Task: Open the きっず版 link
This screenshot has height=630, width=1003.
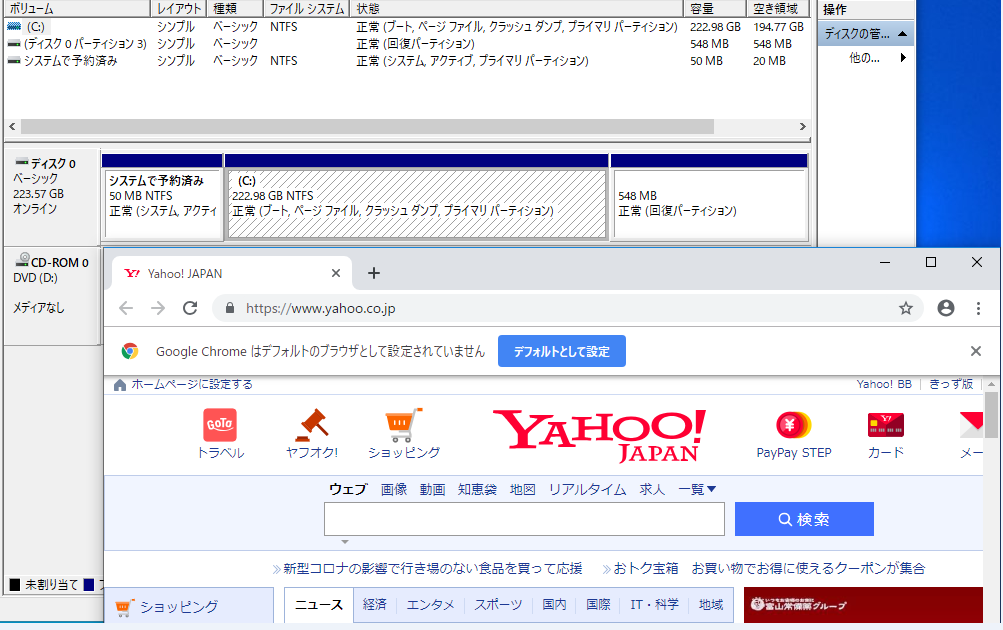Action: pyautogui.click(x=951, y=384)
